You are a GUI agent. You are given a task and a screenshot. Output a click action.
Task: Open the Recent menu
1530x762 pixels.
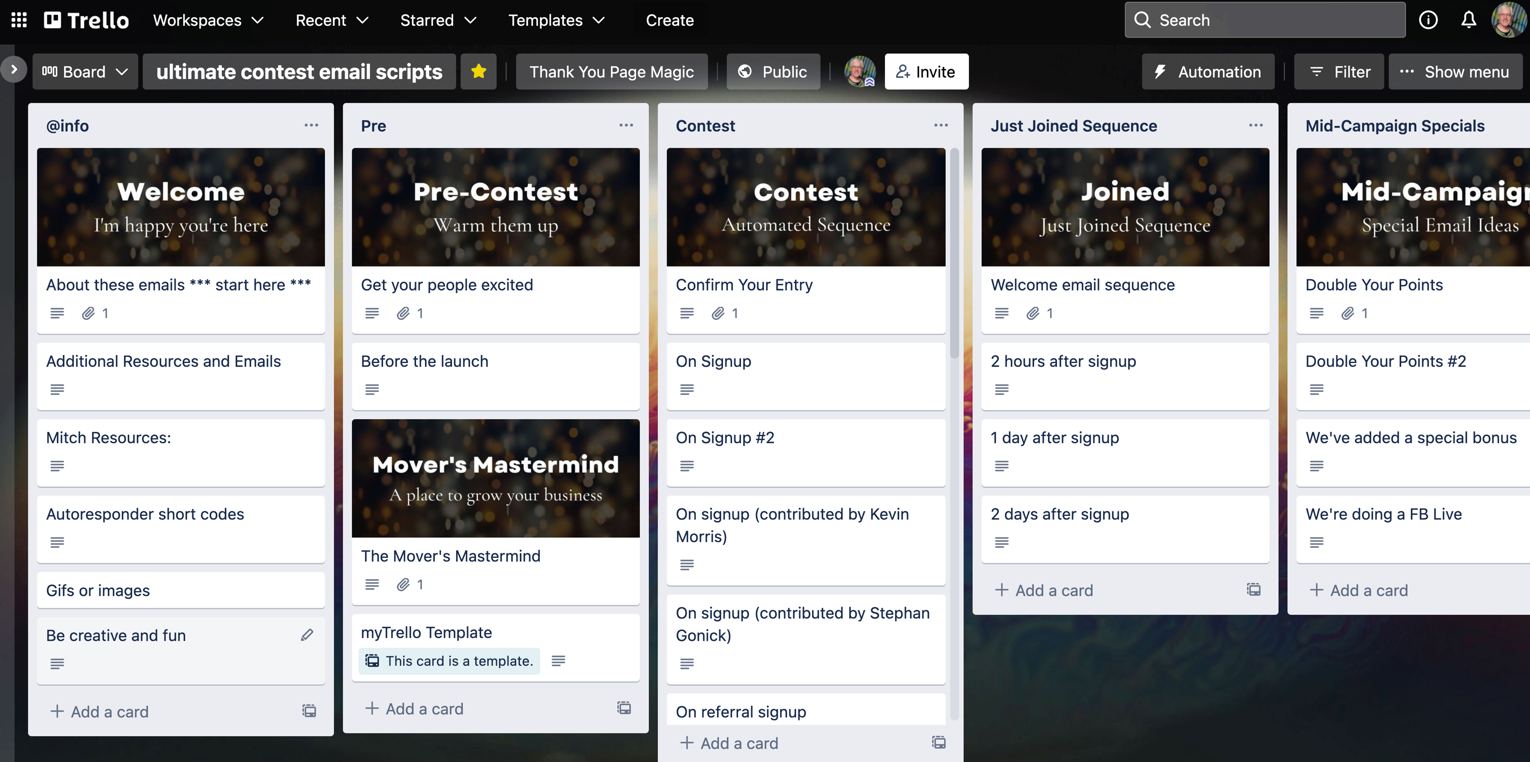pyautogui.click(x=331, y=20)
